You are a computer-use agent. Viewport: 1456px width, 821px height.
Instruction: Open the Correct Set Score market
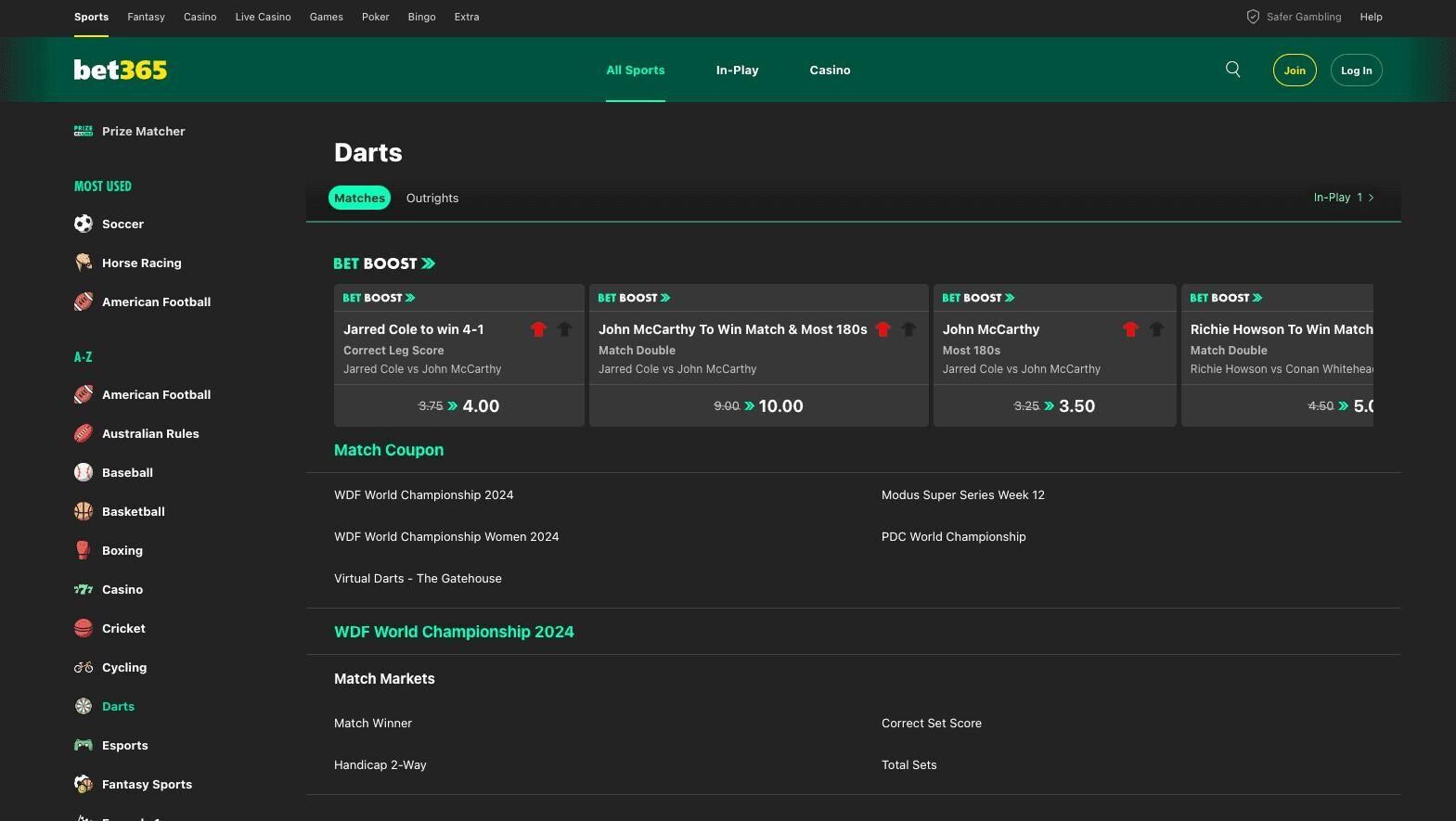click(x=932, y=723)
